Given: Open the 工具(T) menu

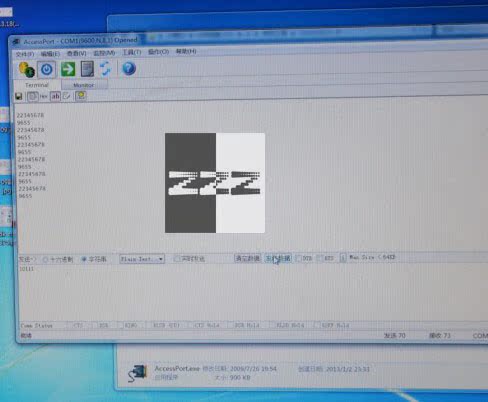Looking at the screenshot, I should click(132, 52).
